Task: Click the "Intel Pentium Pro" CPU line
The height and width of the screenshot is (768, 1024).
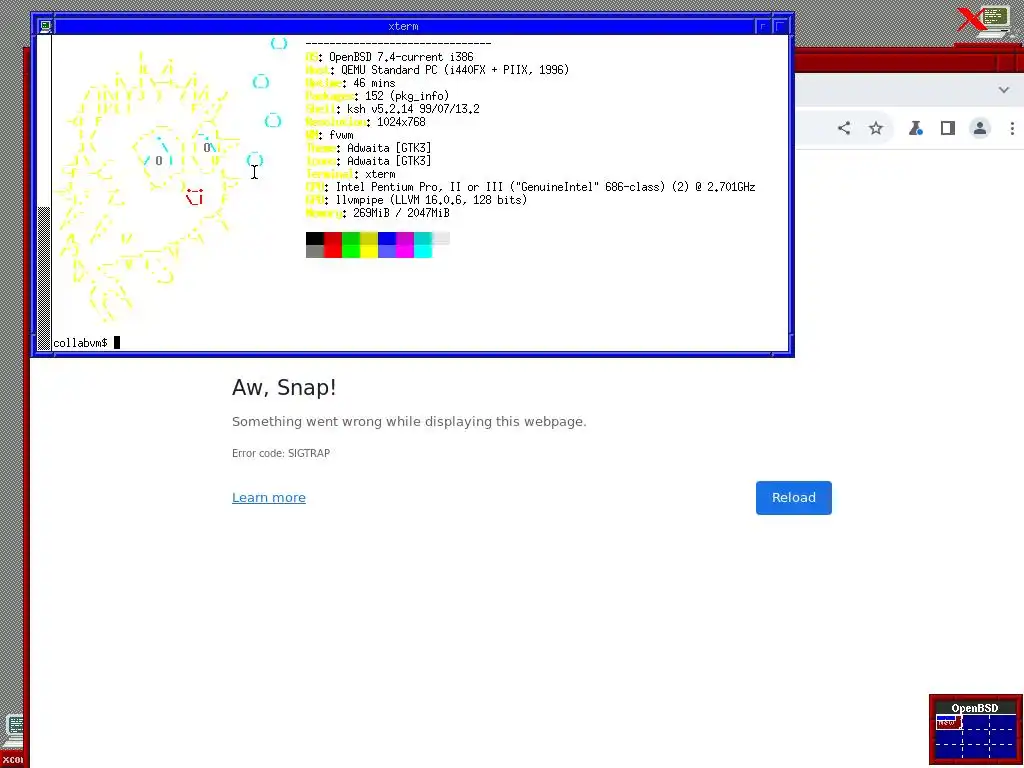Action: [545, 187]
